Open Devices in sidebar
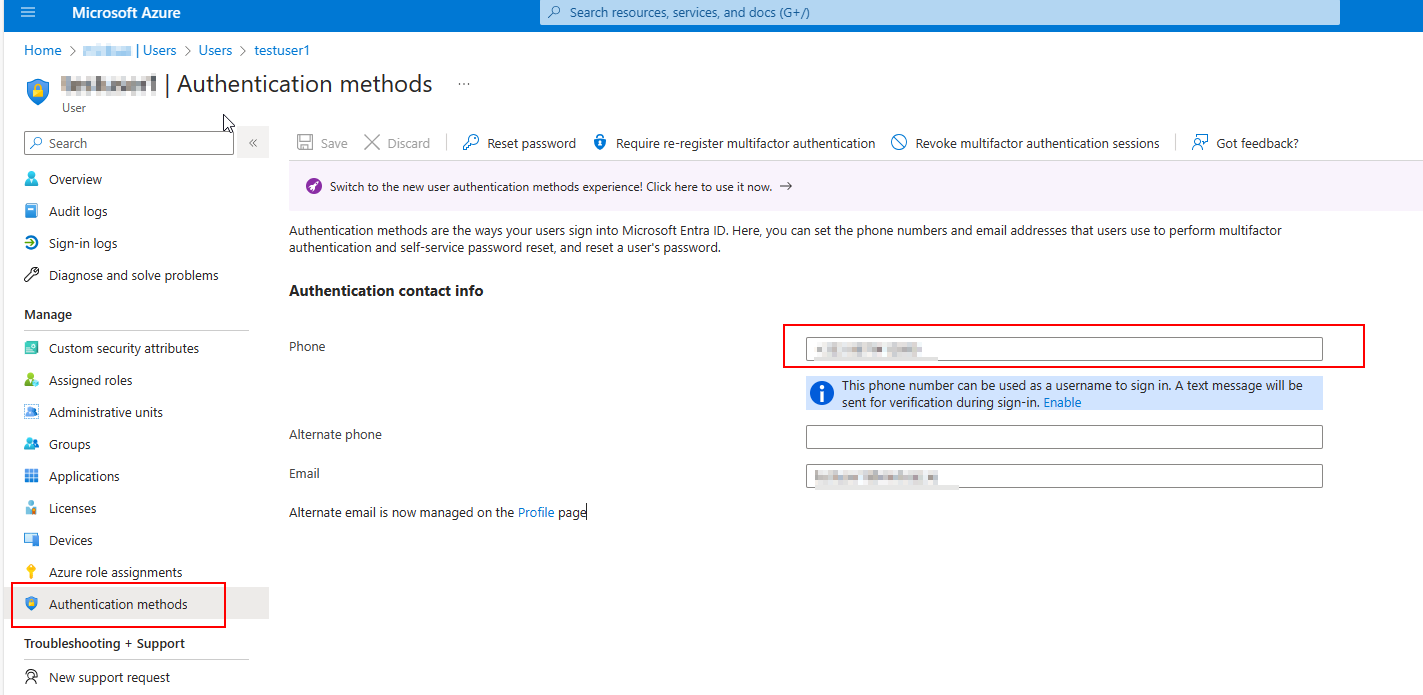 [x=70, y=540]
